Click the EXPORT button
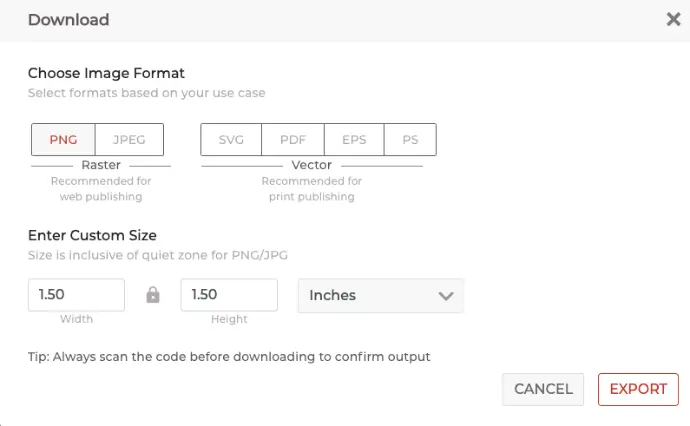690x426 pixels. pyautogui.click(x=638, y=389)
